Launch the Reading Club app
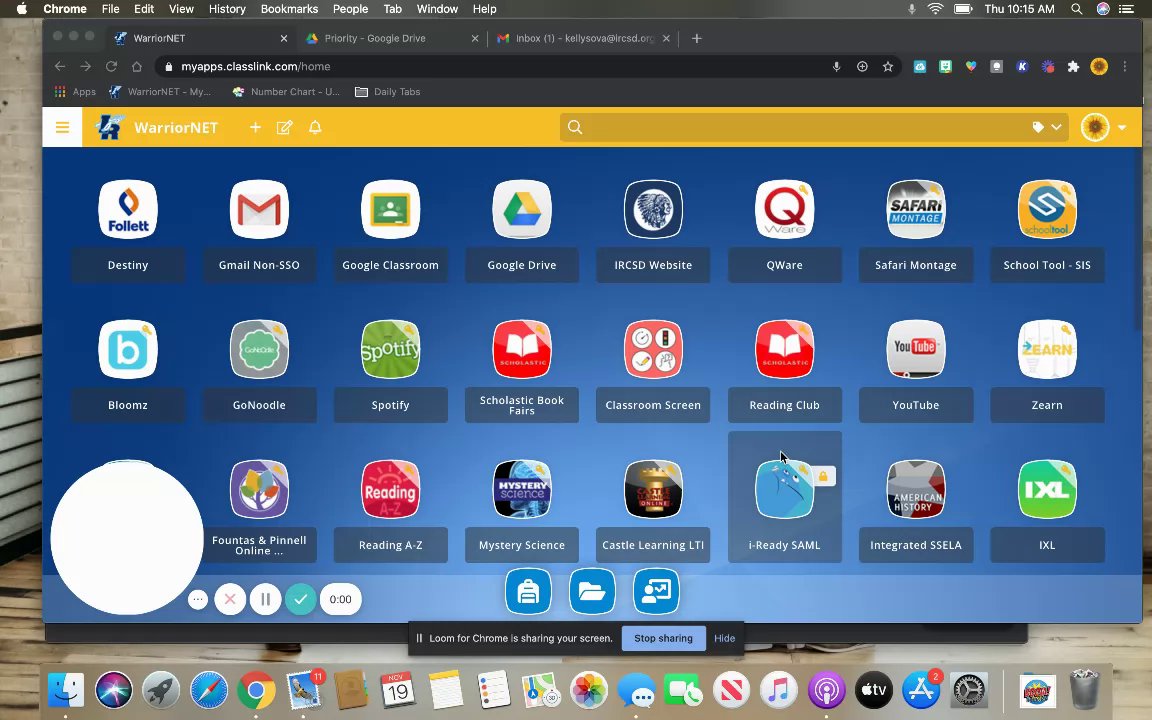1152x720 pixels. [x=785, y=350]
